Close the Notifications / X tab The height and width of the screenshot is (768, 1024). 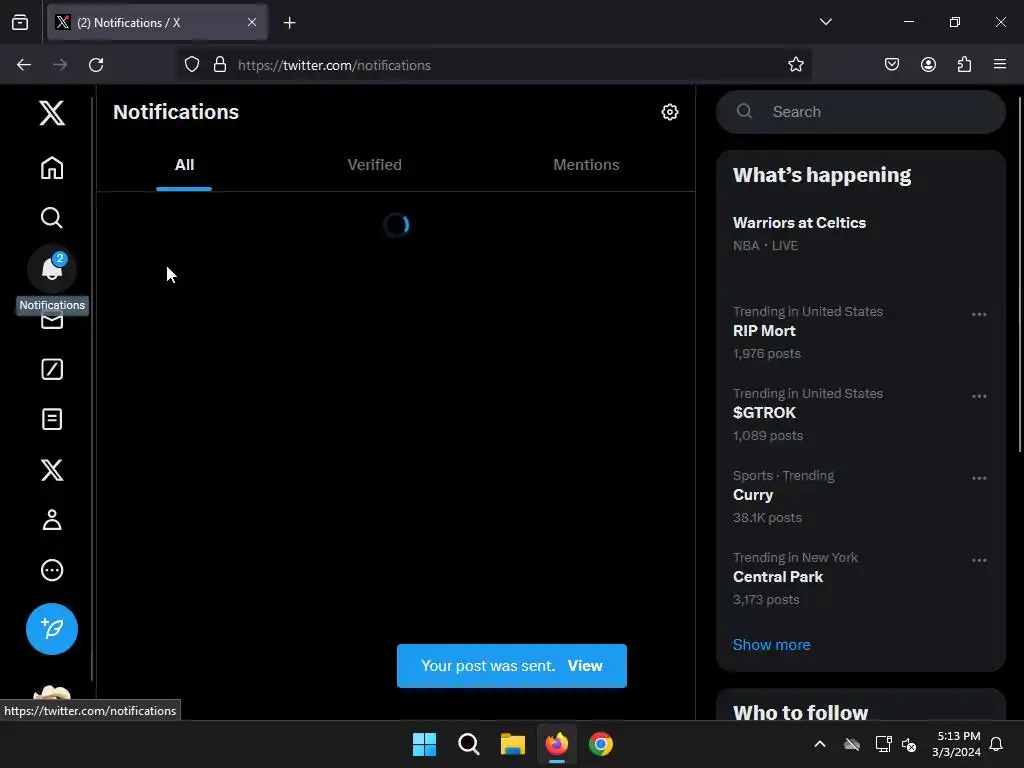251,22
